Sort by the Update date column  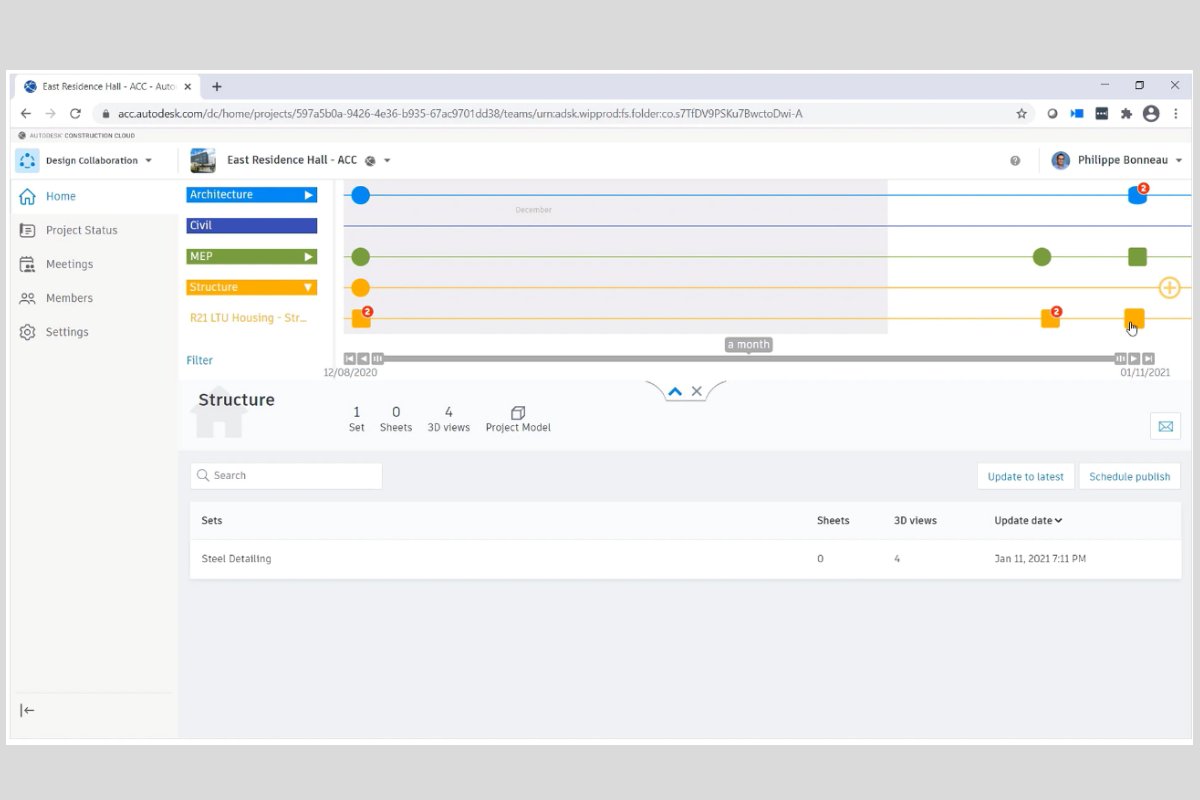1028,521
